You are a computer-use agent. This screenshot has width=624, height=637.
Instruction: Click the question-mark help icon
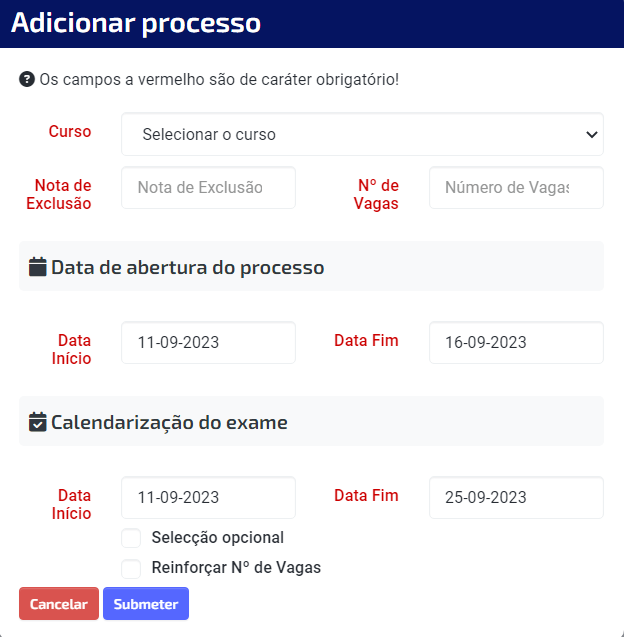coord(27,79)
